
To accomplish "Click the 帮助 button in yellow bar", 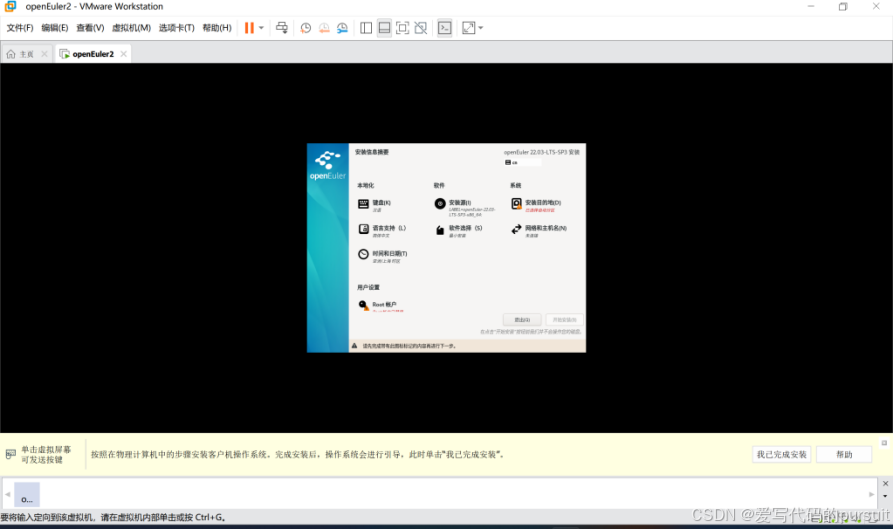I will point(844,455).
